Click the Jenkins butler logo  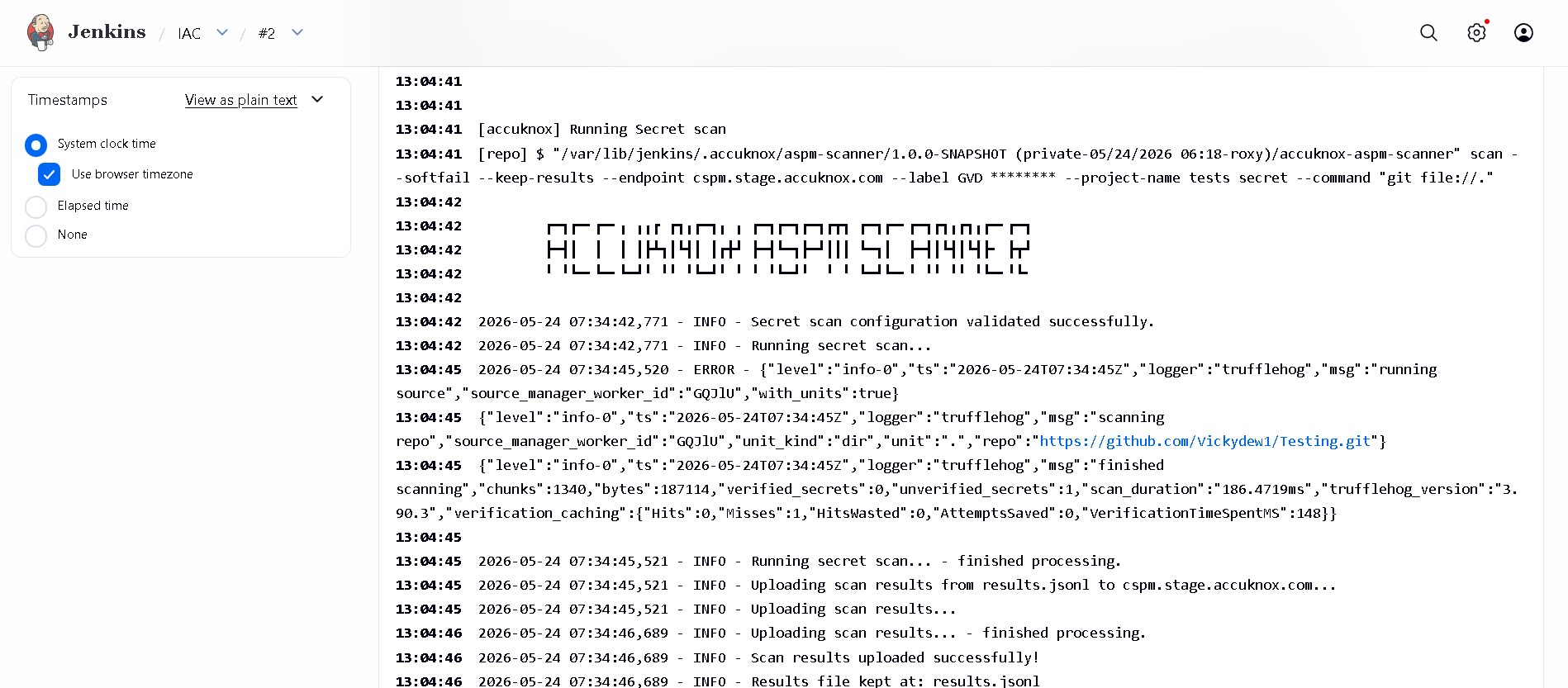(40, 32)
